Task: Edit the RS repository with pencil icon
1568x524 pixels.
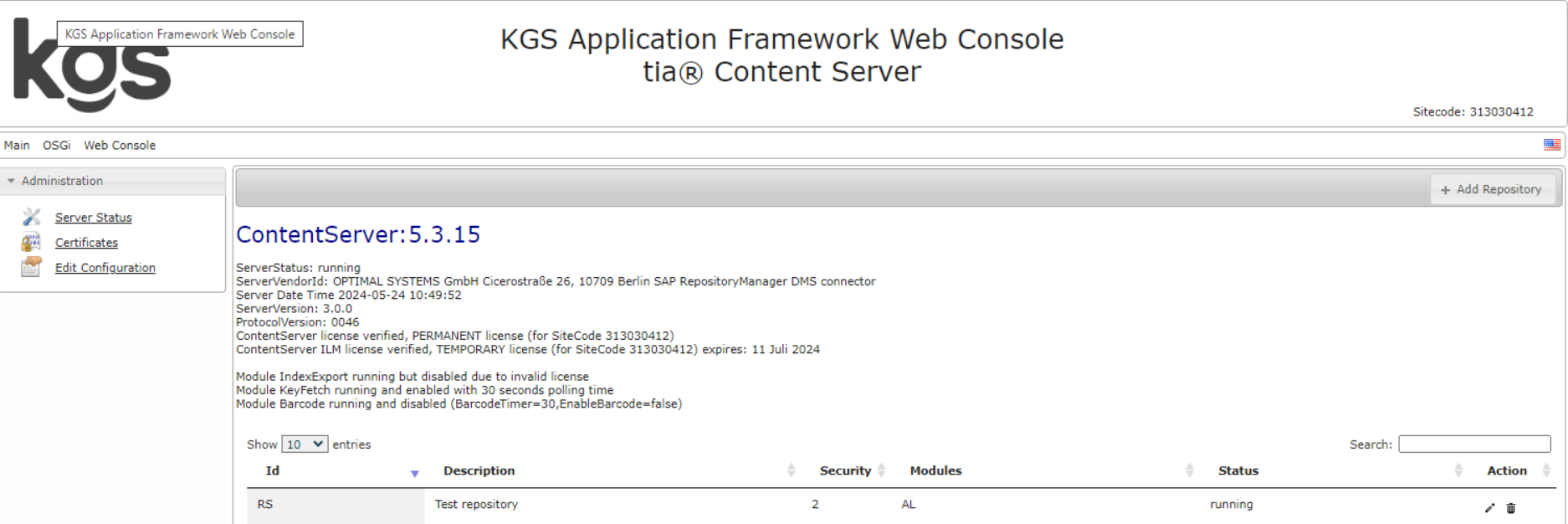Action: (1489, 508)
